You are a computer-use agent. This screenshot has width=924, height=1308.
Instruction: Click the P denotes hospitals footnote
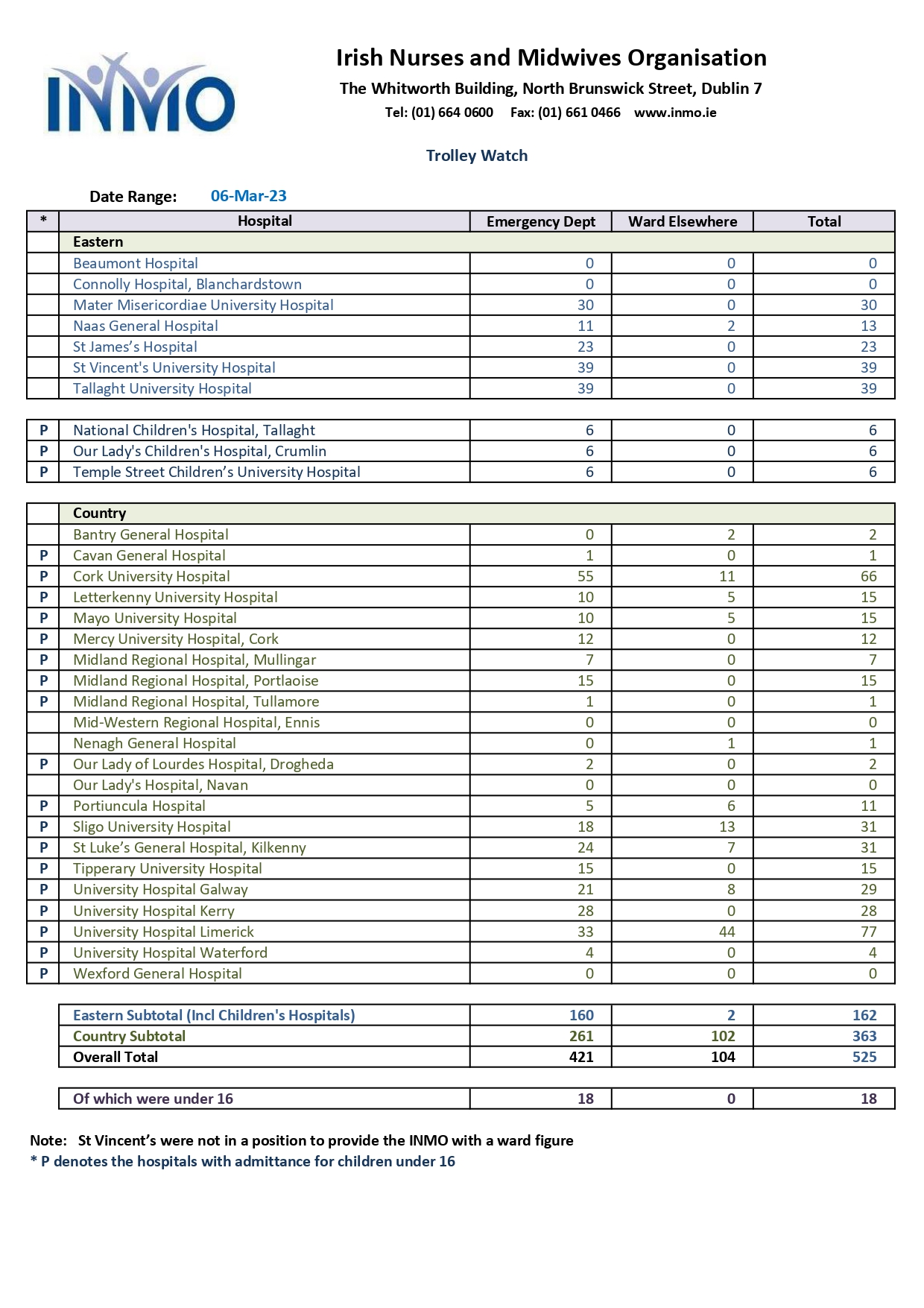point(242,1161)
